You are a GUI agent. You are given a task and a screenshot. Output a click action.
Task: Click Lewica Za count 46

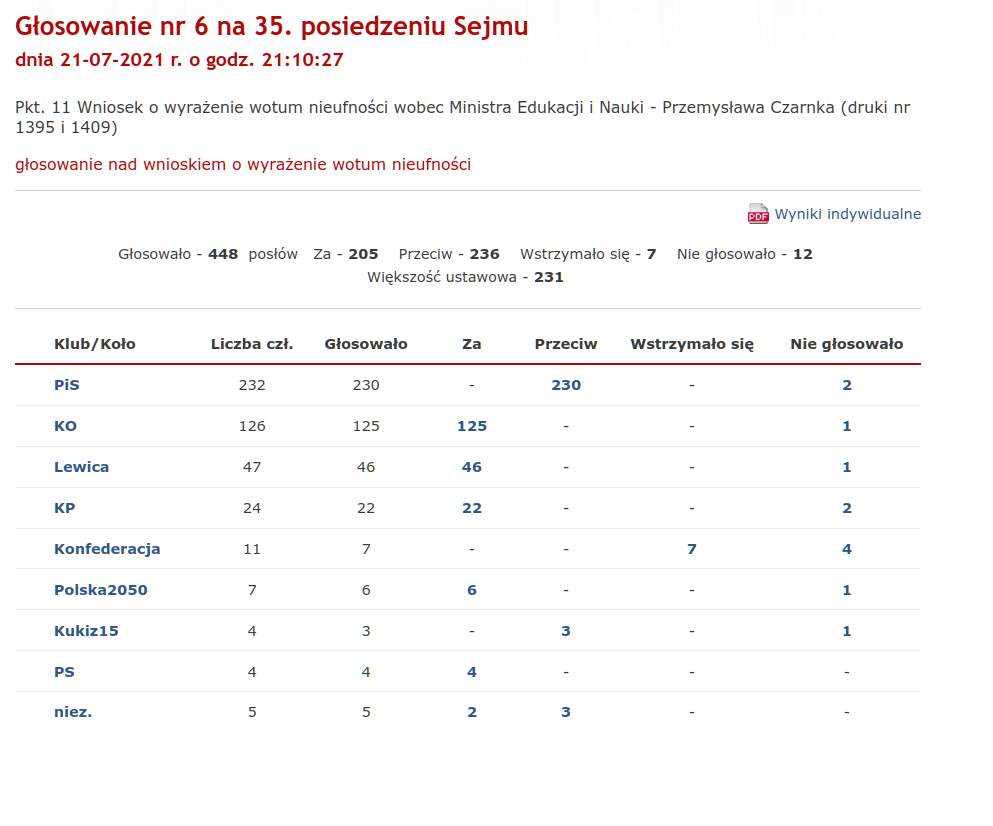472,467
